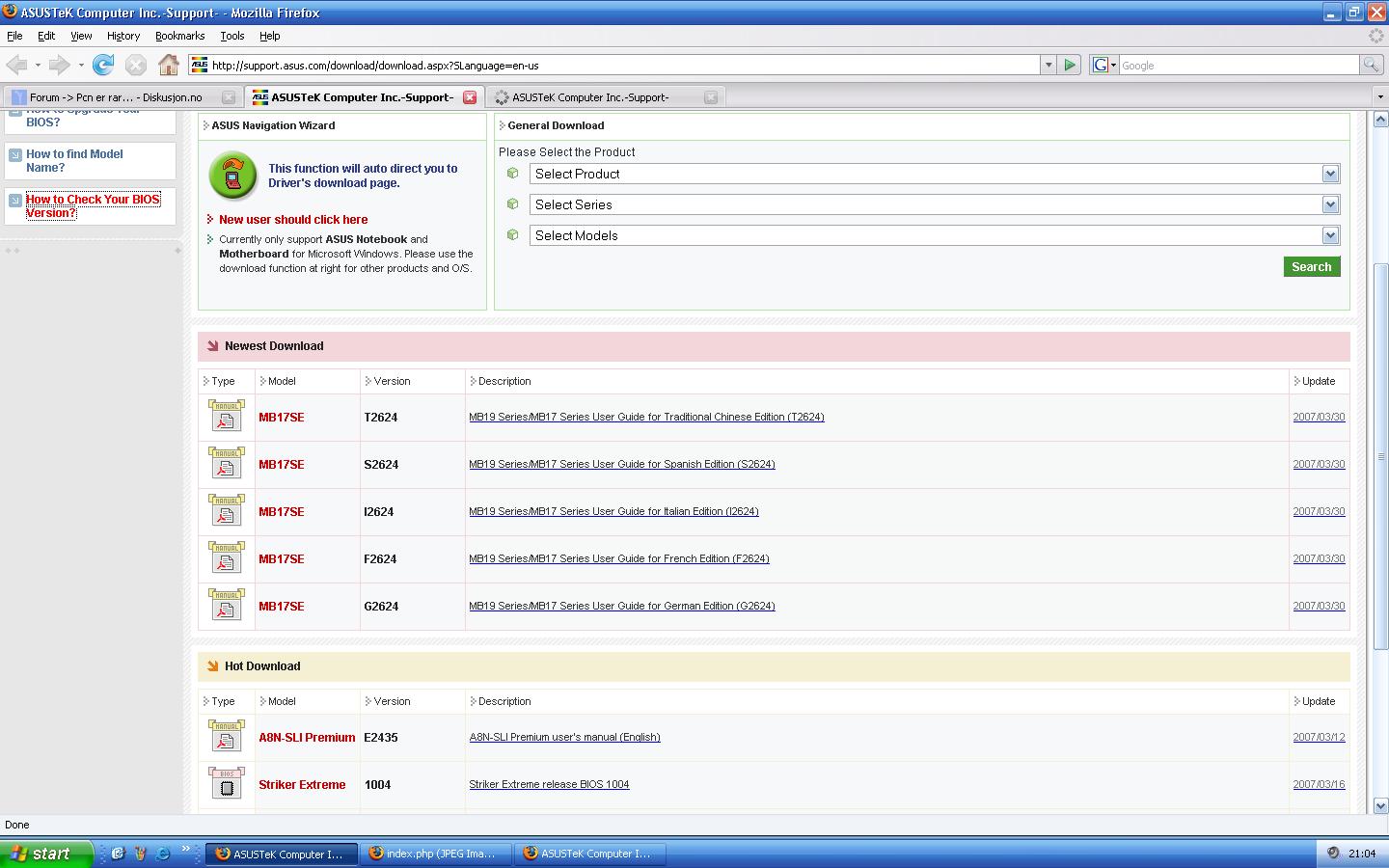Expand the Select Series dropdown
Screen dimensions: 1389x868
1331,204
